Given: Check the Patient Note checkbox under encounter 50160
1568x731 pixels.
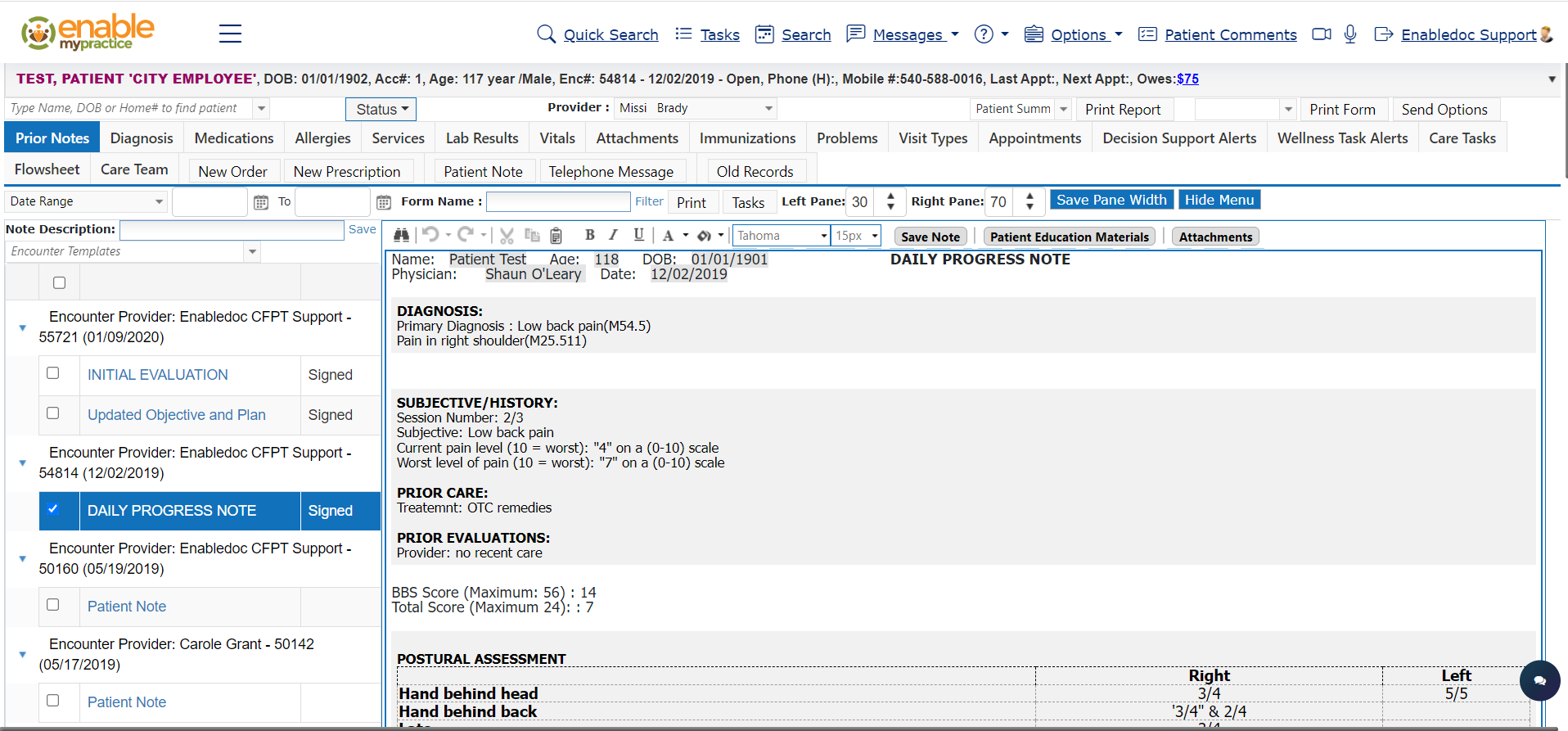Looking at the screenshot, I should (x=53, y=605).
